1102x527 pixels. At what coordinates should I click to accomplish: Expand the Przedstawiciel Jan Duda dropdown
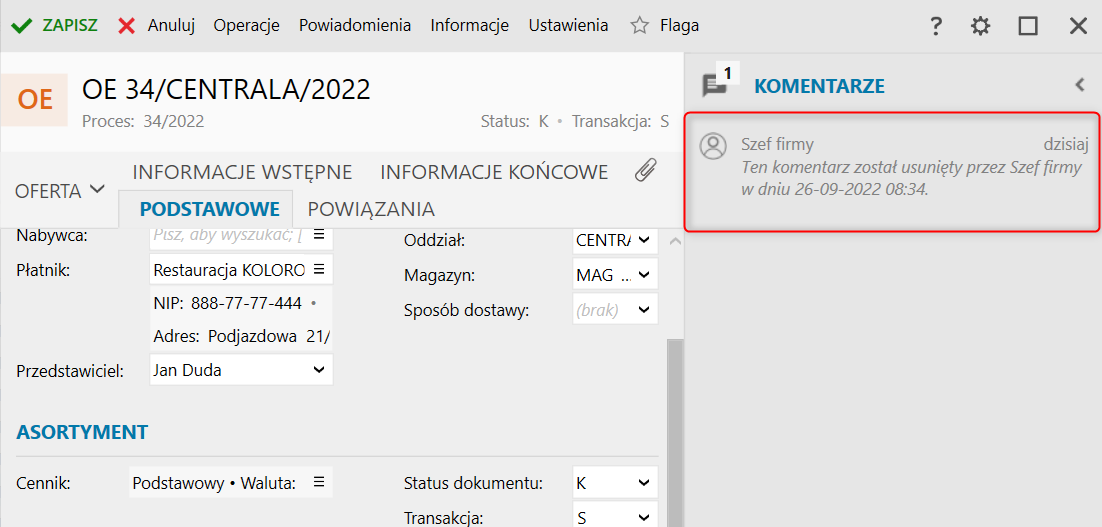[x=319, y=370]
